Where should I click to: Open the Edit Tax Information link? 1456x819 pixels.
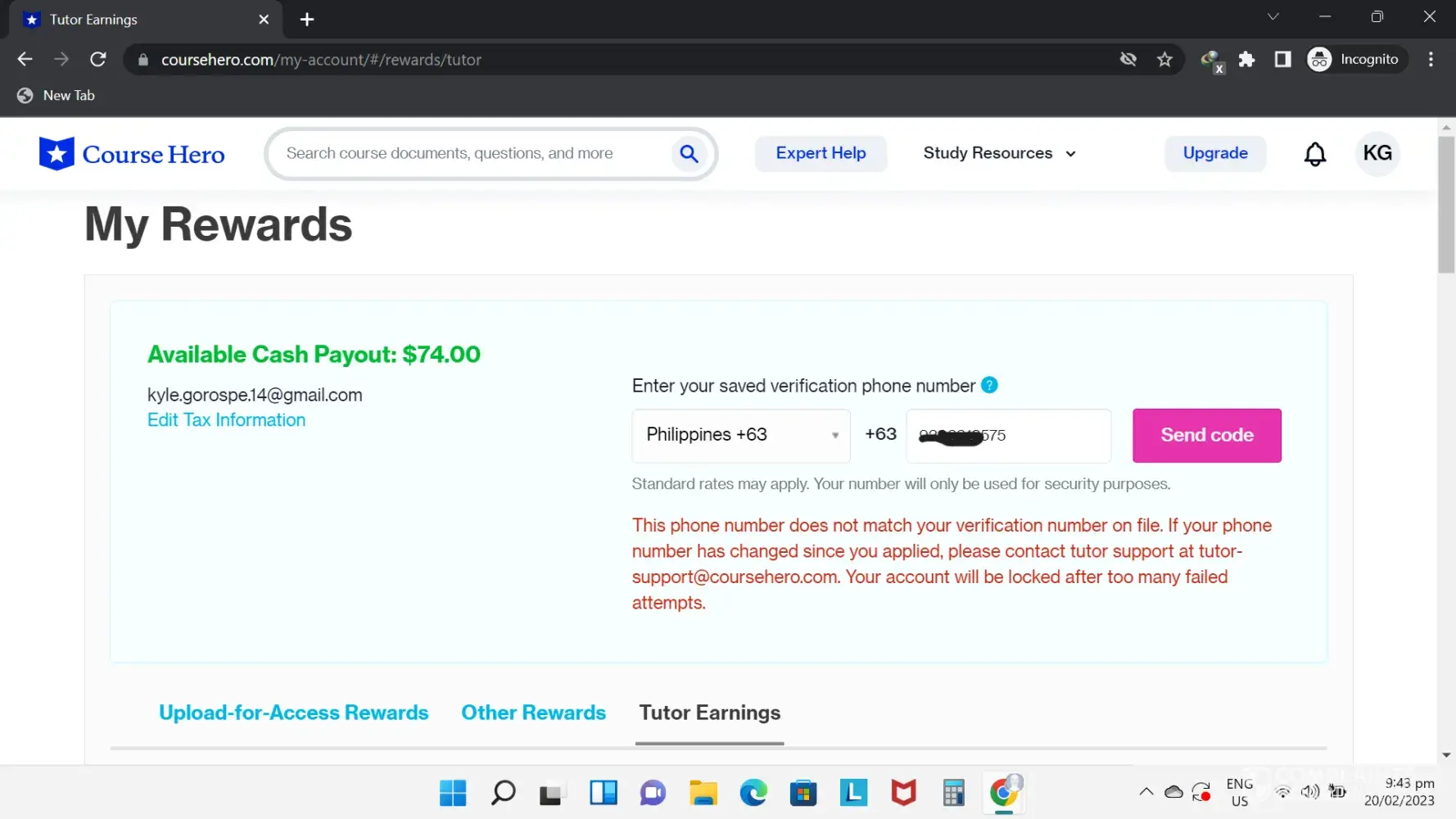226,420
